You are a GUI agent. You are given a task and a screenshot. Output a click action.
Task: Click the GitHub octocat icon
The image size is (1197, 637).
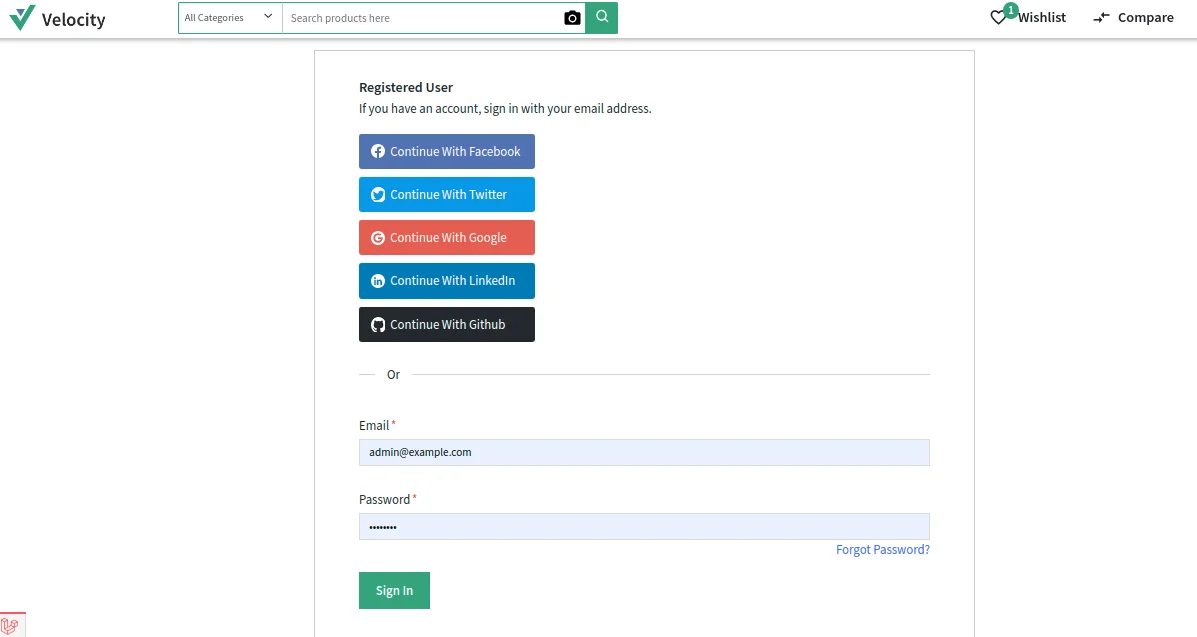click(x=378, y=325)
